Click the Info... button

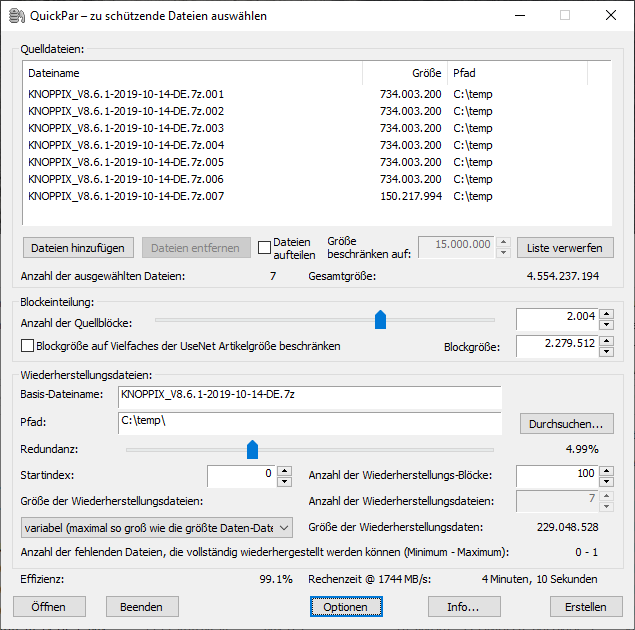(464, 607)
